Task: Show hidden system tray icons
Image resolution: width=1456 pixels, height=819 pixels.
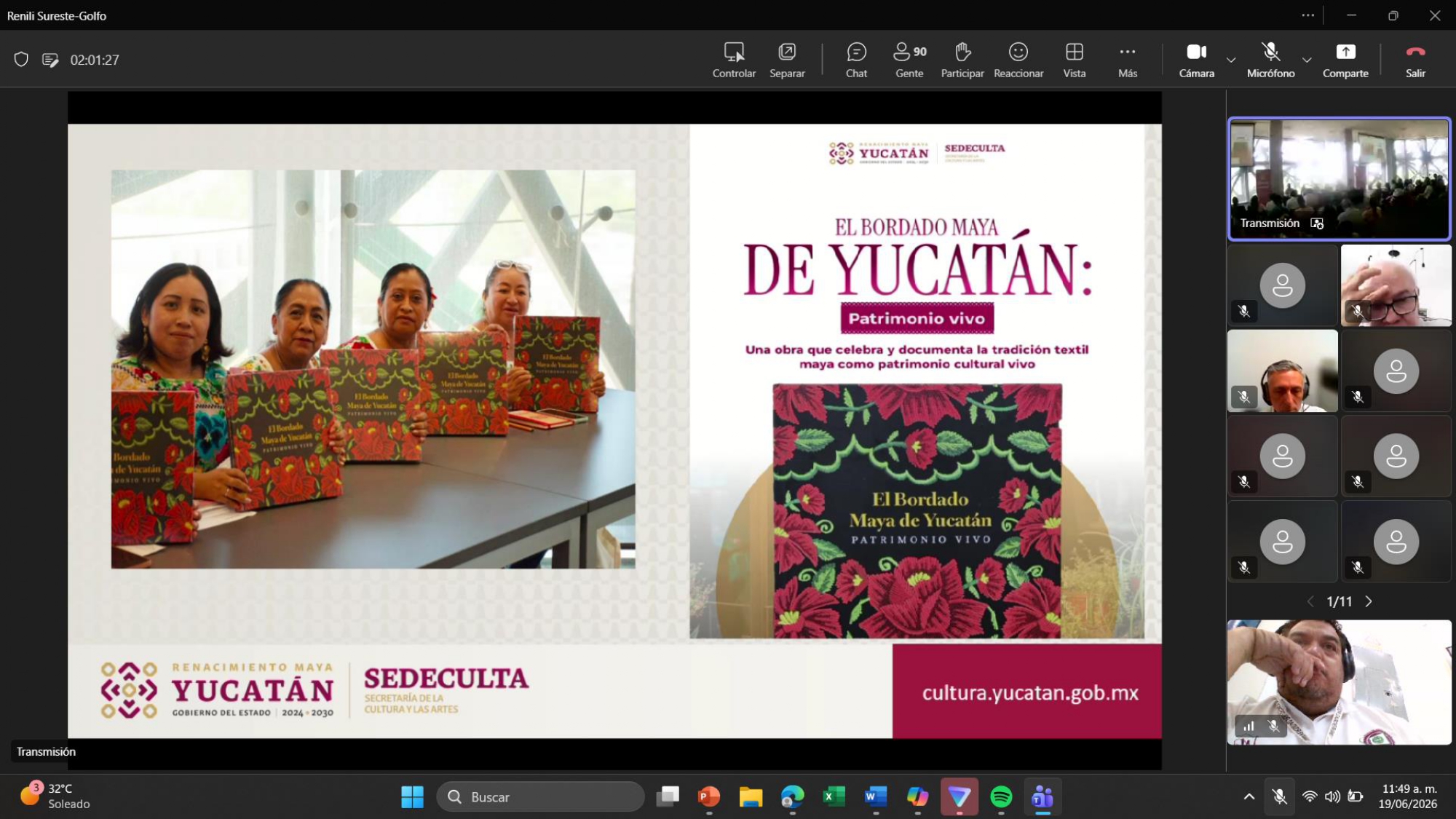Action: click(x=1249, y=797)
